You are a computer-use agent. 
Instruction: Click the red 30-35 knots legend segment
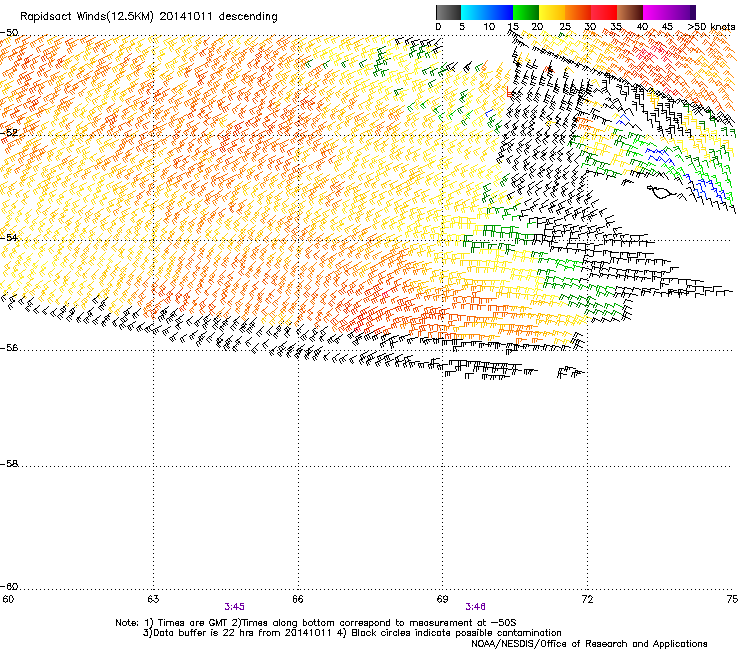pyautogui.click(x=604, y=12)
